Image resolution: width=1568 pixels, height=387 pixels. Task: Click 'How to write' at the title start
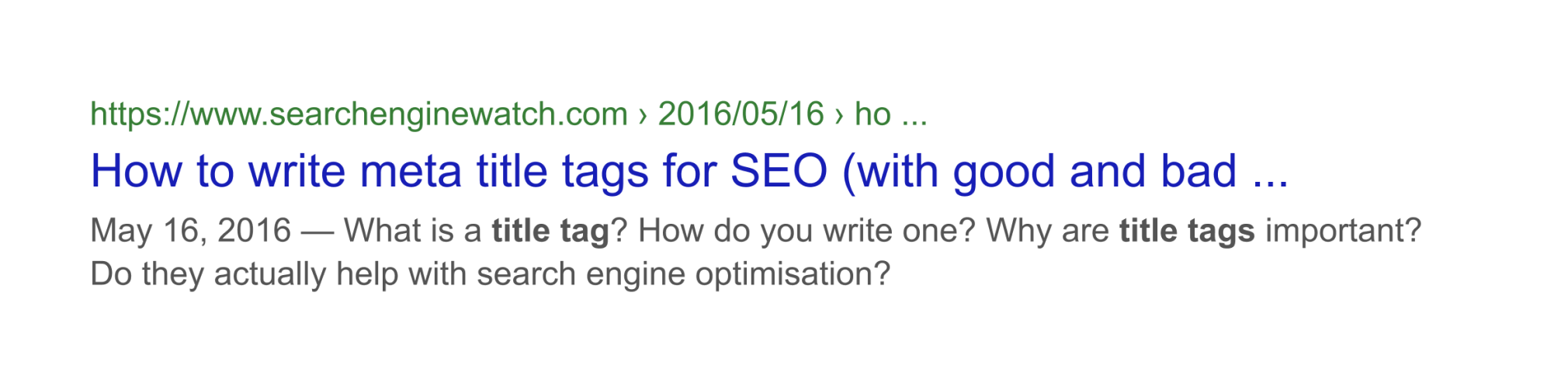[x=217, y=171]
